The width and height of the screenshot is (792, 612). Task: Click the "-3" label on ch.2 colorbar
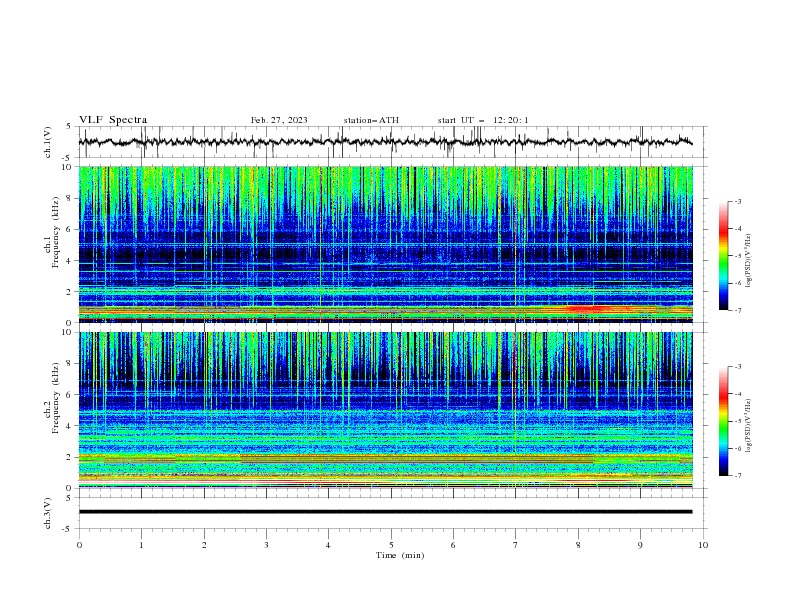(737, 367)
